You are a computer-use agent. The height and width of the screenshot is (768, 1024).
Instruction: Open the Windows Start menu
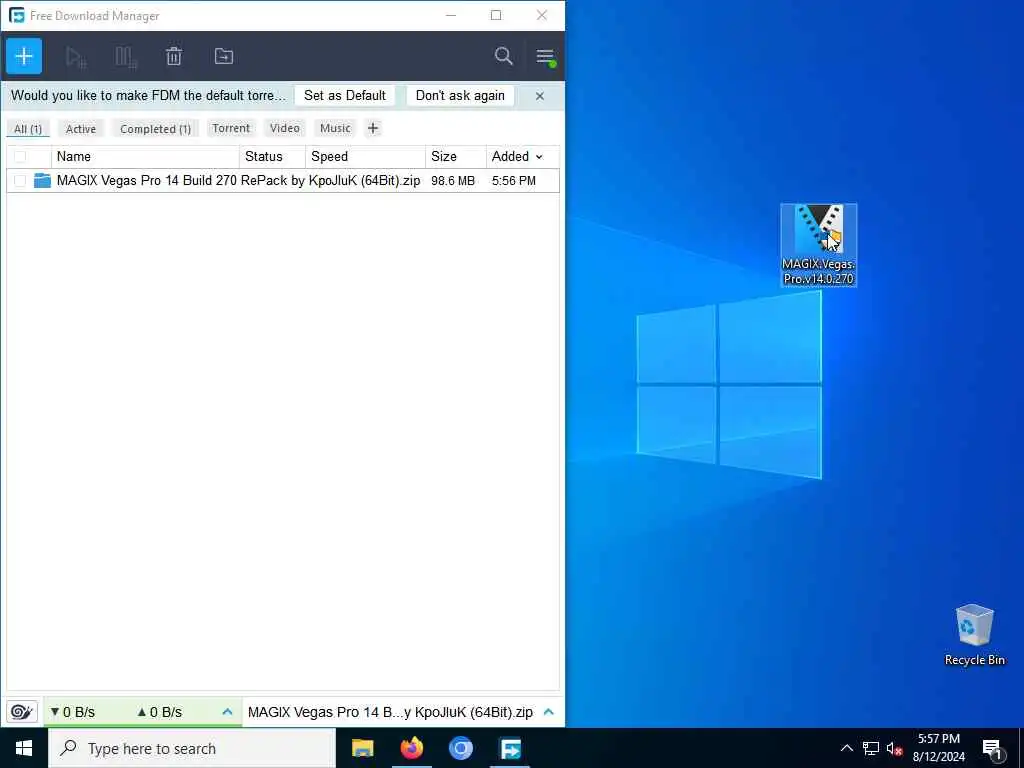tap(24, 748)
